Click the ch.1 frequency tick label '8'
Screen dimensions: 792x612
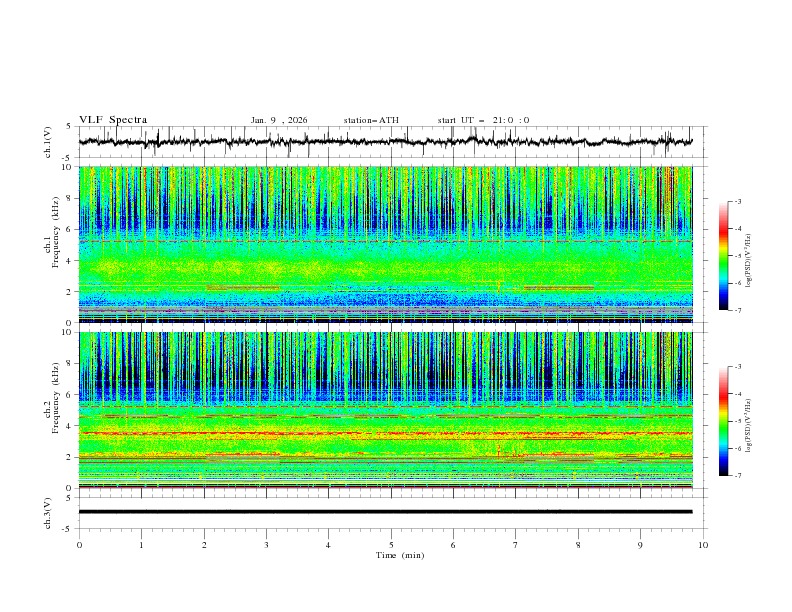click(69, 198)
